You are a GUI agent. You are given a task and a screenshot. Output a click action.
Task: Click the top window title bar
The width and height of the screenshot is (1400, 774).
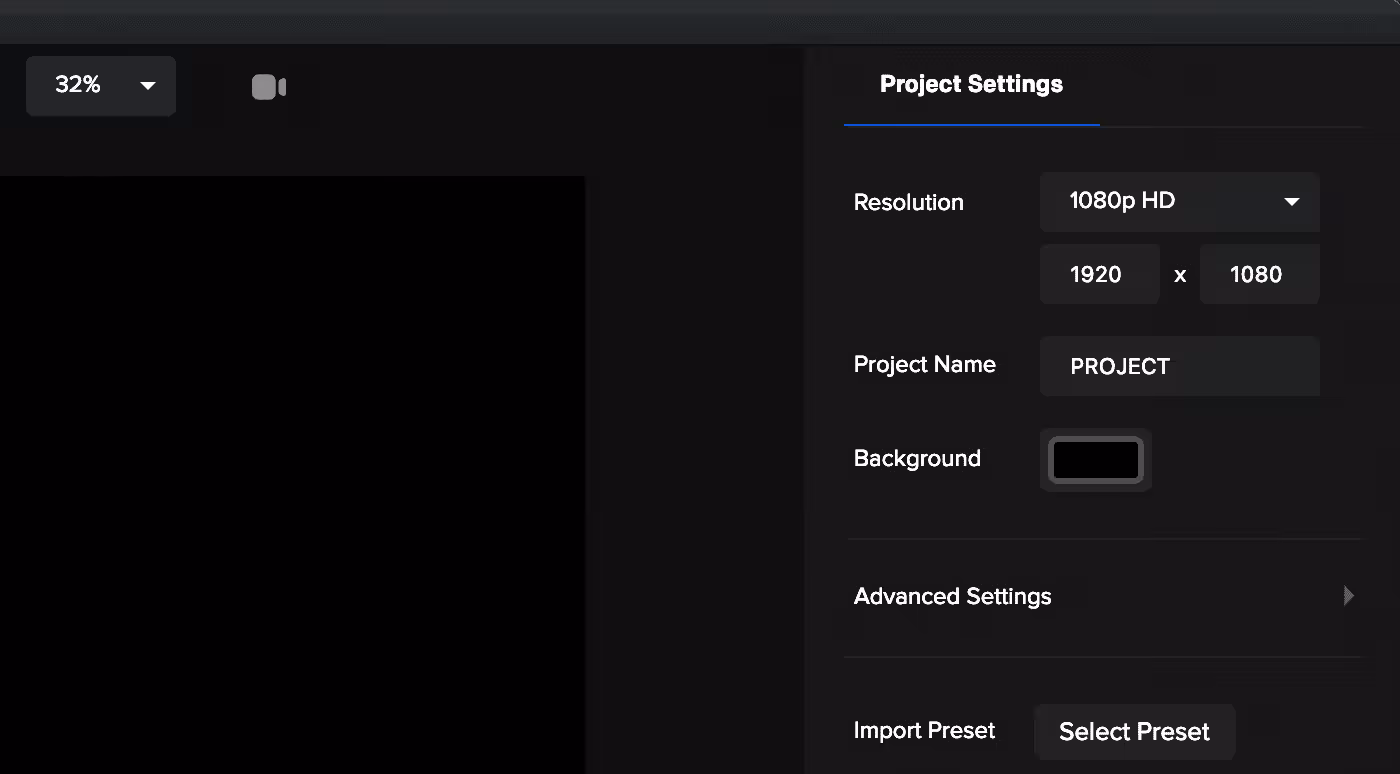(700, 20)
